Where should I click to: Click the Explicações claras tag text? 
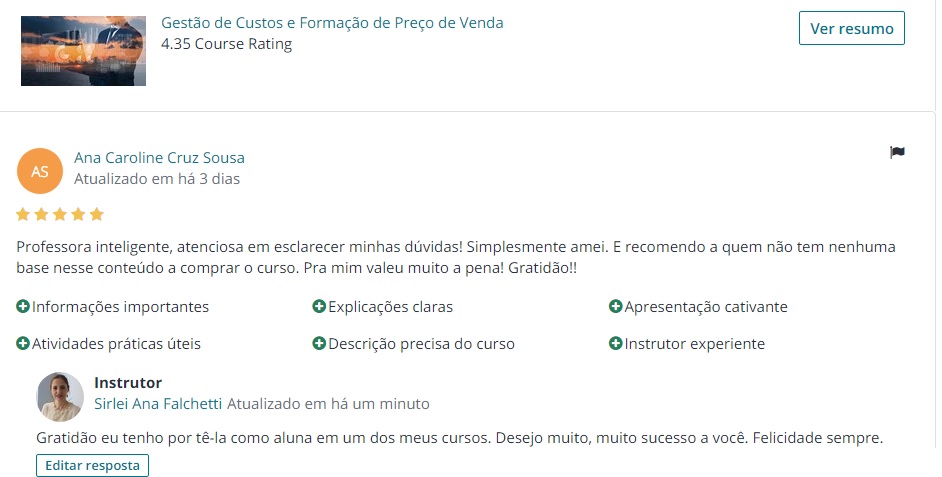[x=390, y=307]
